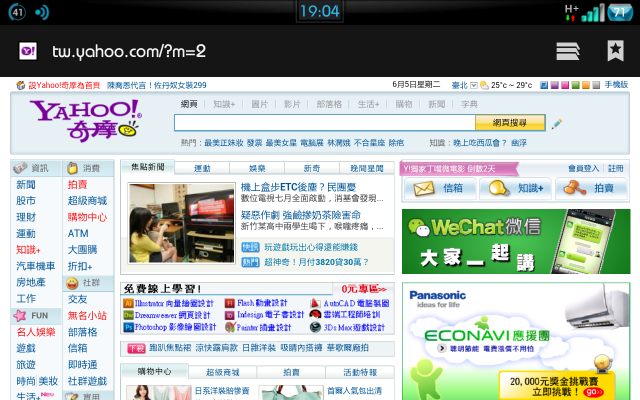The height and width of the screenshot is (400, 640).
Task: Switch to the 運動 news tab
Action: [202, 168]
